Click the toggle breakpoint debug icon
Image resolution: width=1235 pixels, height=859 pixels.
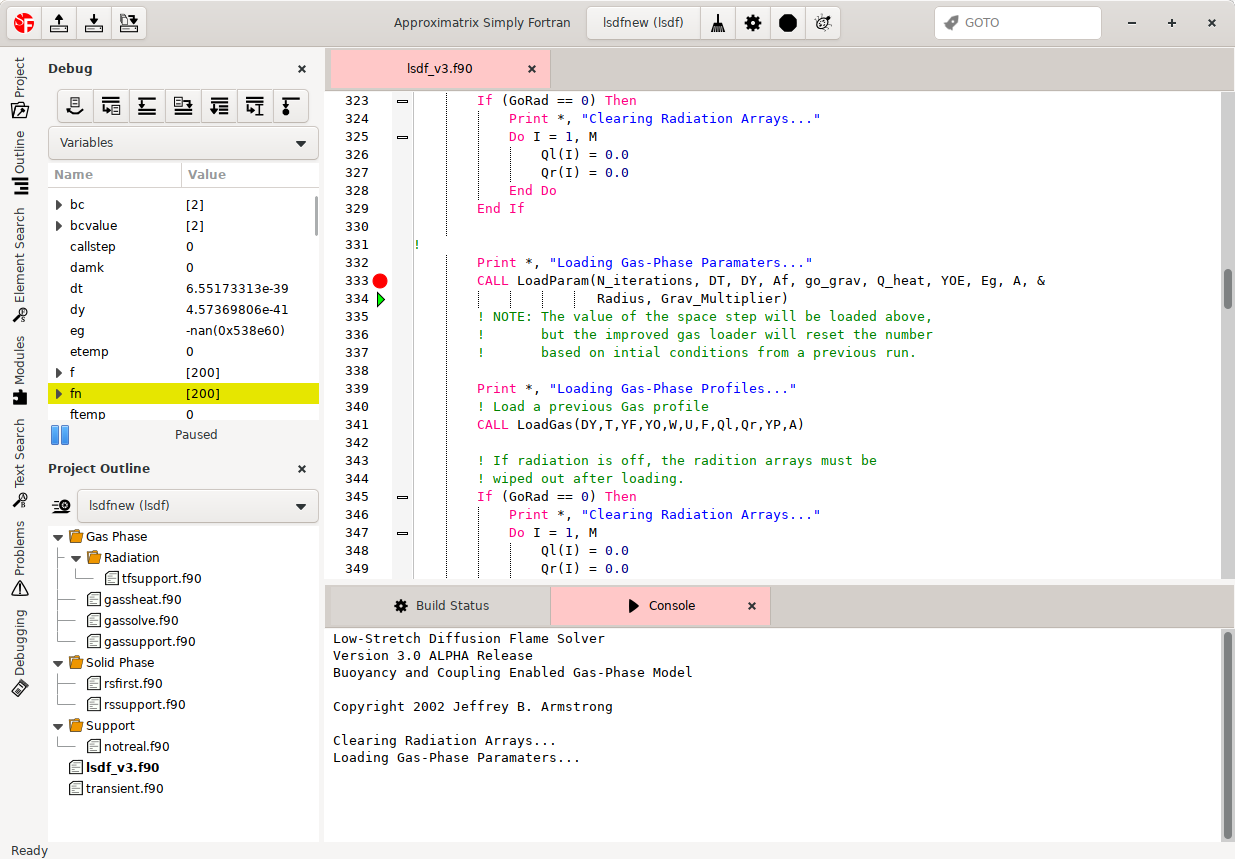tap(290, 105)
